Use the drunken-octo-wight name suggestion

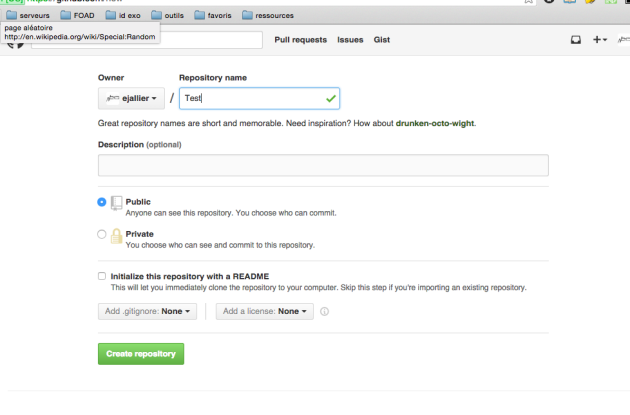[x=435, y=123]
